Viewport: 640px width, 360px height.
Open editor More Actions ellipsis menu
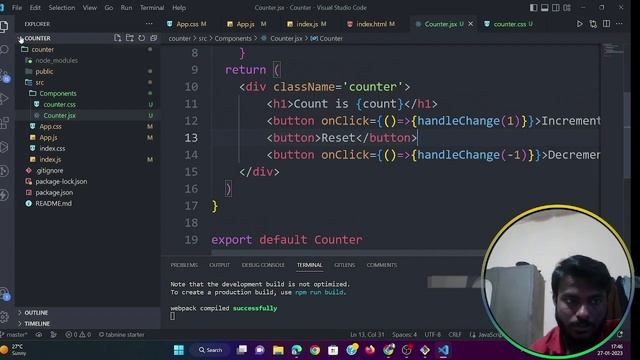(x=619, y=24)
